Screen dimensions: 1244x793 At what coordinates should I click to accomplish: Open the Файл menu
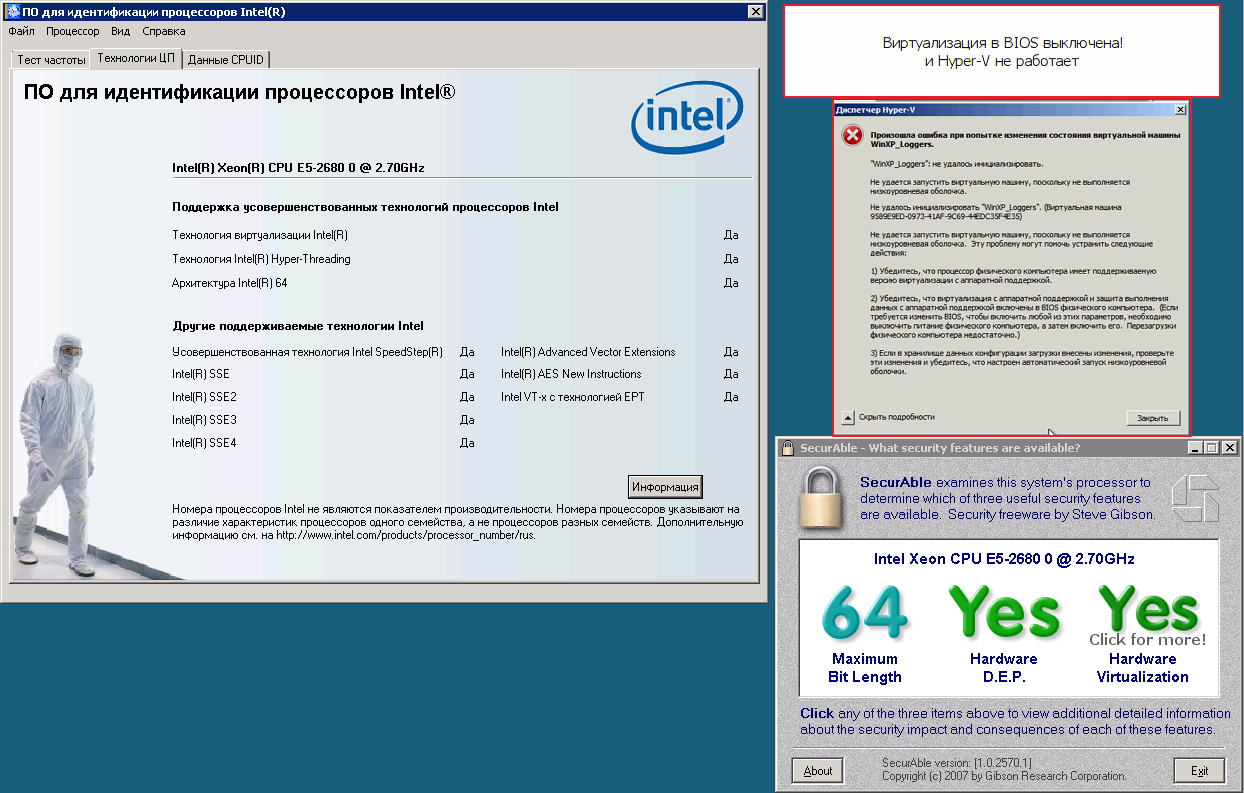pos(21,31)
